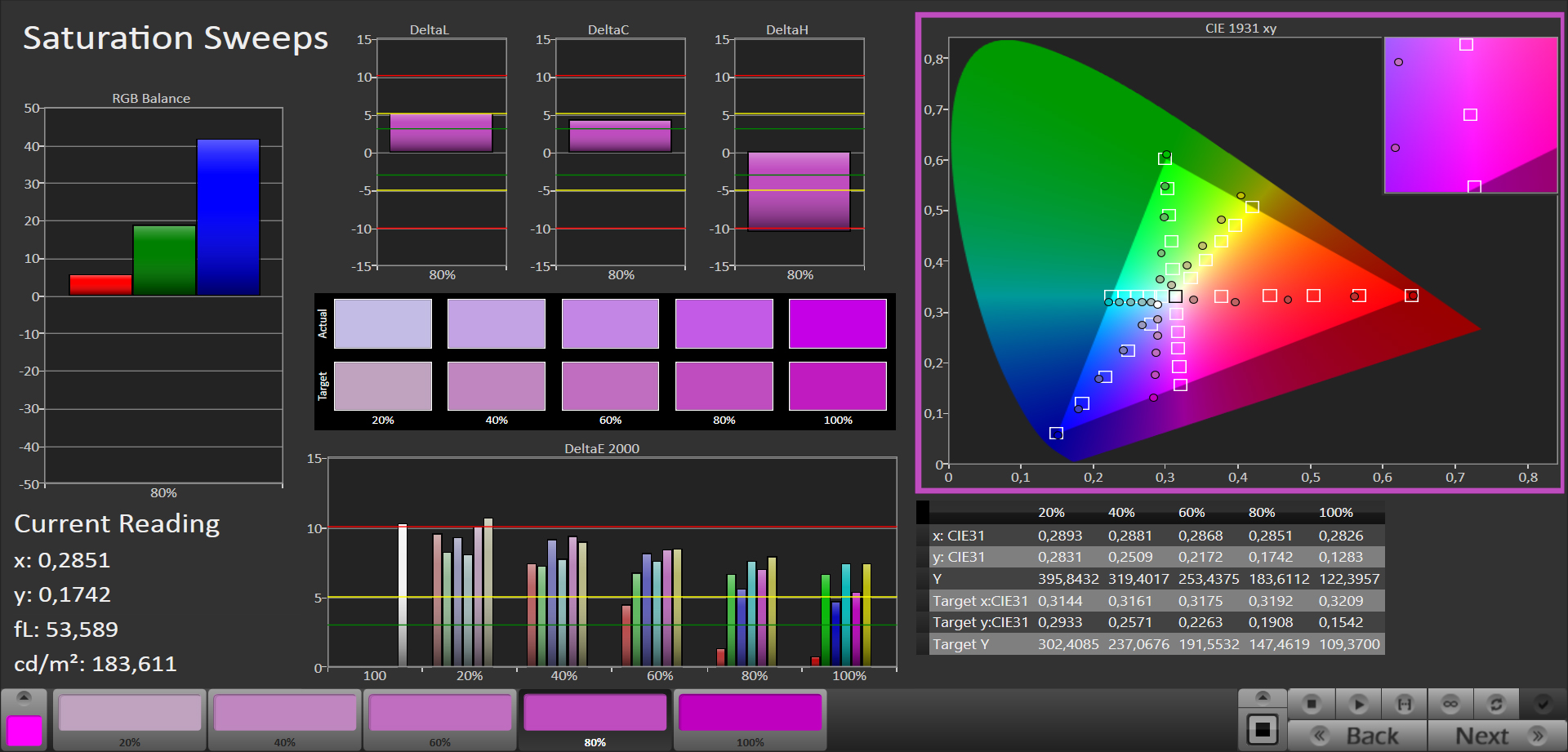
Task: Click the 395,8432 Y value cell
Action: [x=1068, y=579]
